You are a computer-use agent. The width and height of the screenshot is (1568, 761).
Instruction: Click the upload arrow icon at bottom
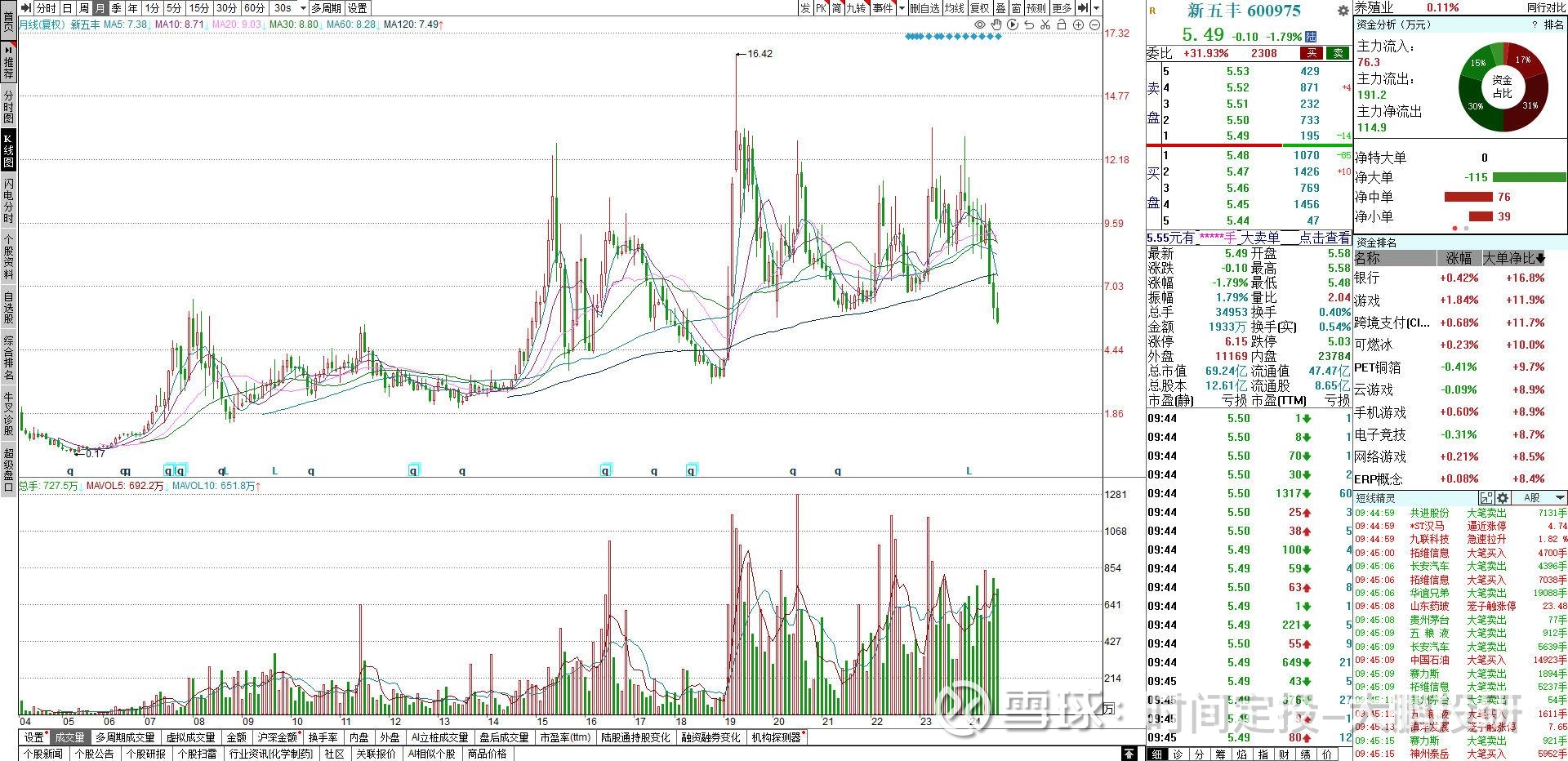pos(1129,754)
